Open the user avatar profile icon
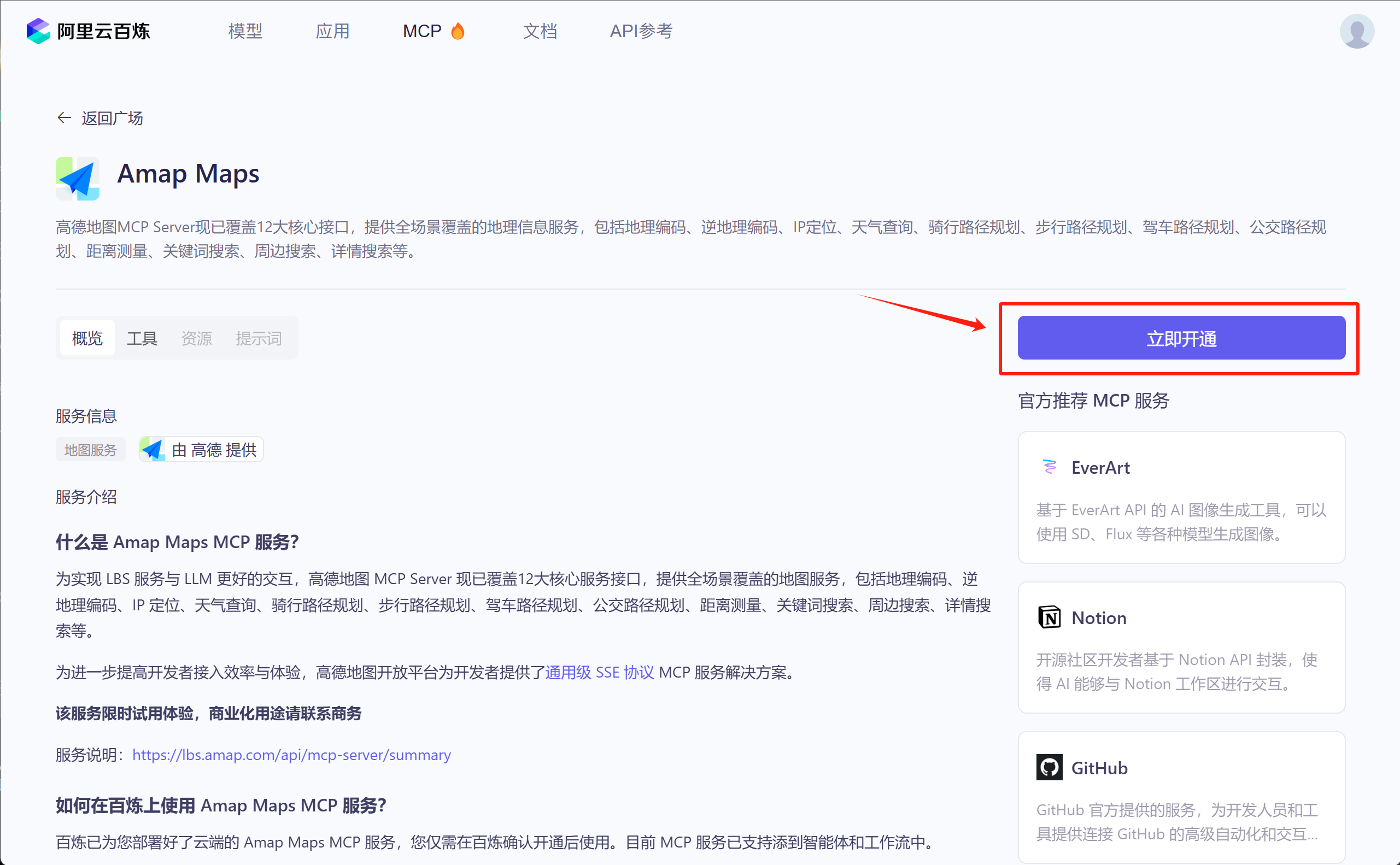Image resolution: width=1400 pixels, height=865 pixels. (x=1356, y=31)
